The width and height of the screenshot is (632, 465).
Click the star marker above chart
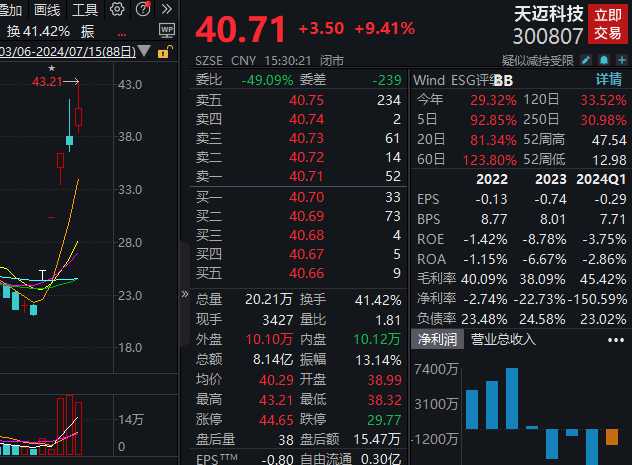tap(52, 69)
